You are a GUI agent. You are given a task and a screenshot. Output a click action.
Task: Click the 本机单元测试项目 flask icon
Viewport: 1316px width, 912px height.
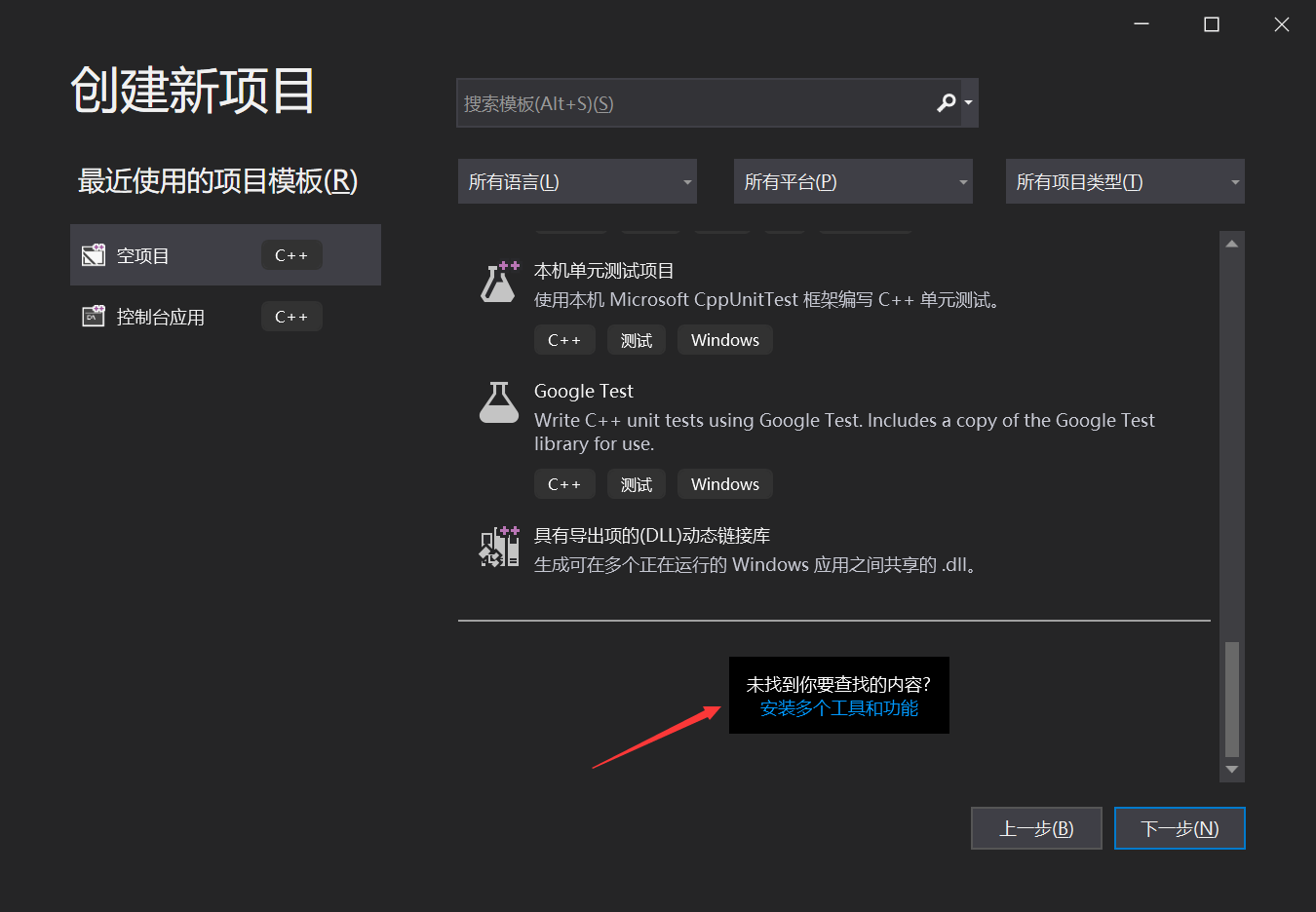(x=499, y=282)
